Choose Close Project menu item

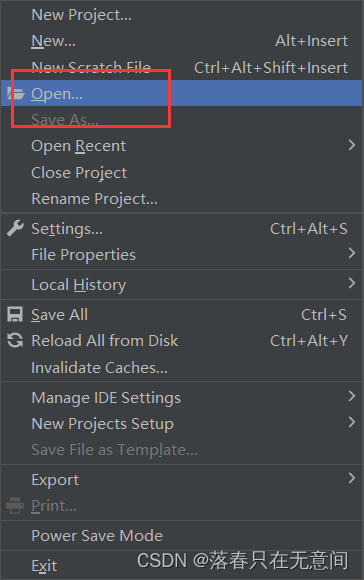[181, 173]
